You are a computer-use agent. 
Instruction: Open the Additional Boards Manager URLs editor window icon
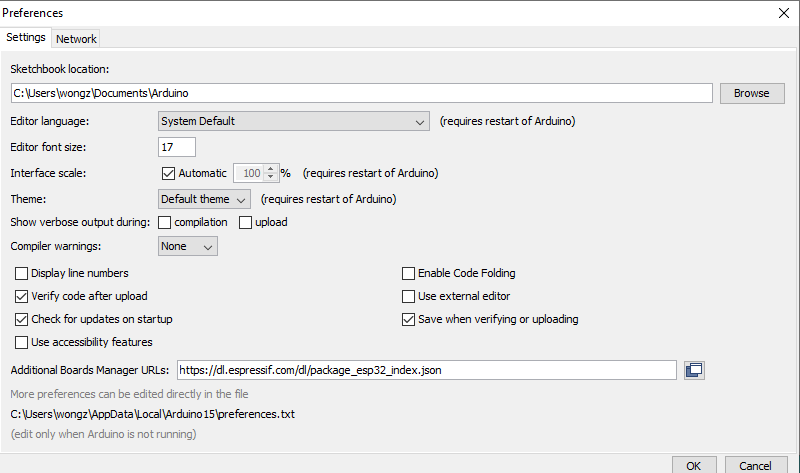694,370
